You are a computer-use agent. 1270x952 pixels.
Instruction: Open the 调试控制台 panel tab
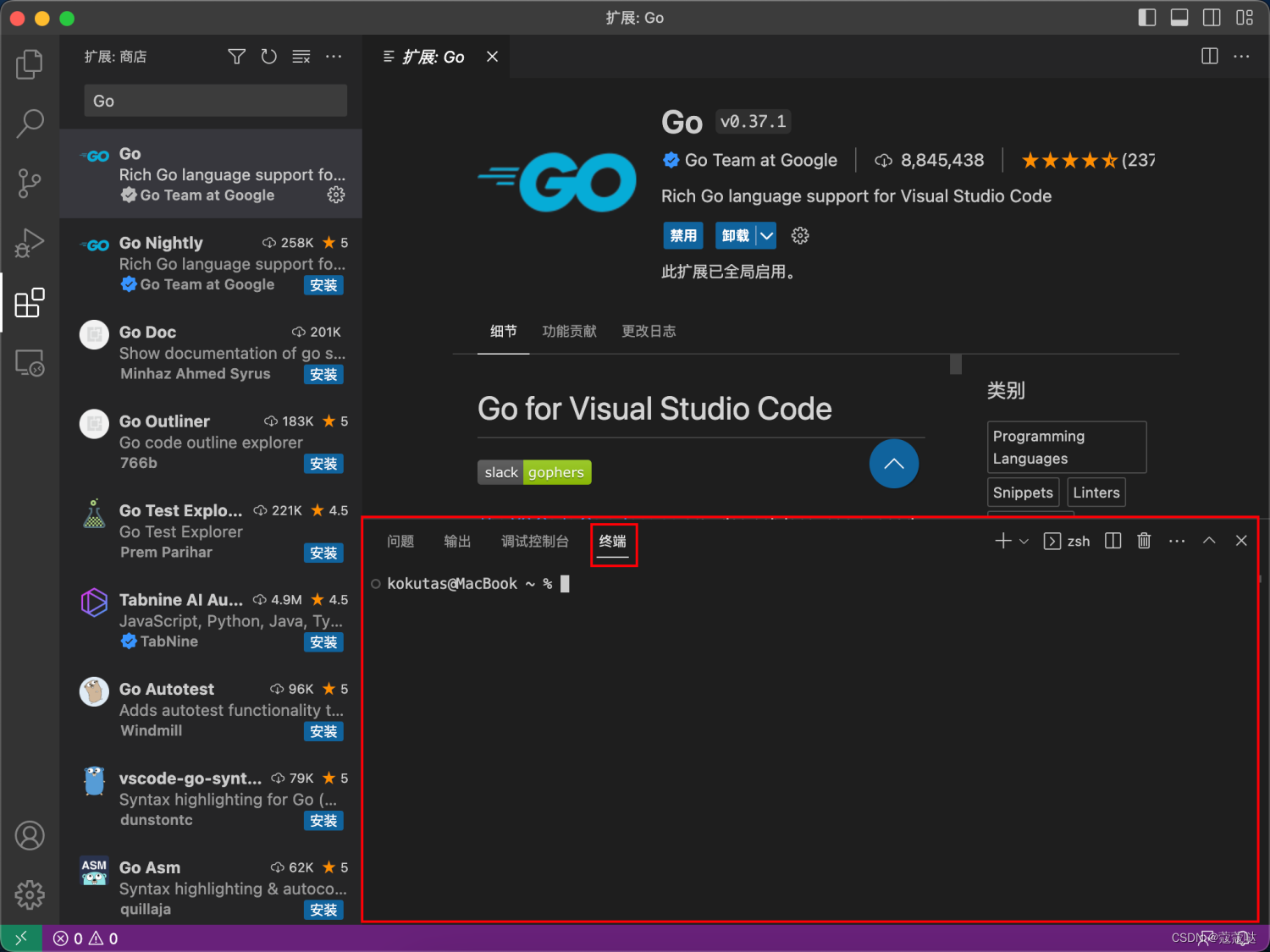point(535,542)
